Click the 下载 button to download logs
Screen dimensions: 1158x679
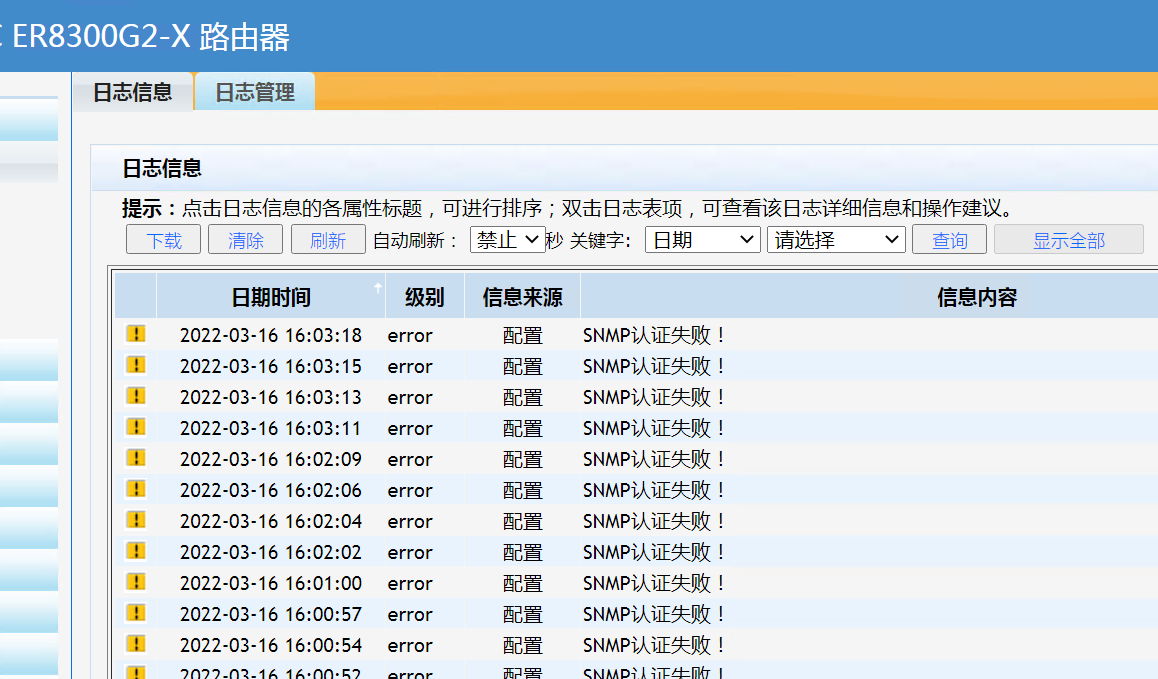tap(164, 240)
